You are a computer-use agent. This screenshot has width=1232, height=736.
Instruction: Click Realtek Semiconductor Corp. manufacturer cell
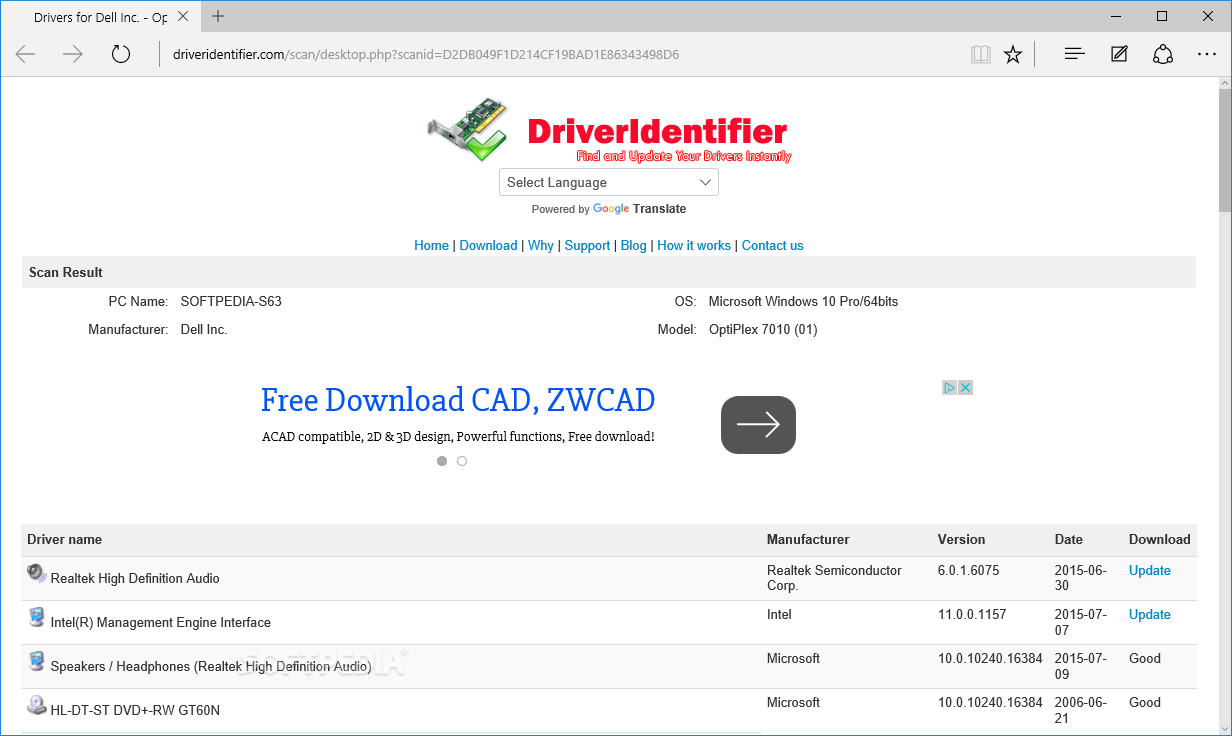834,578
